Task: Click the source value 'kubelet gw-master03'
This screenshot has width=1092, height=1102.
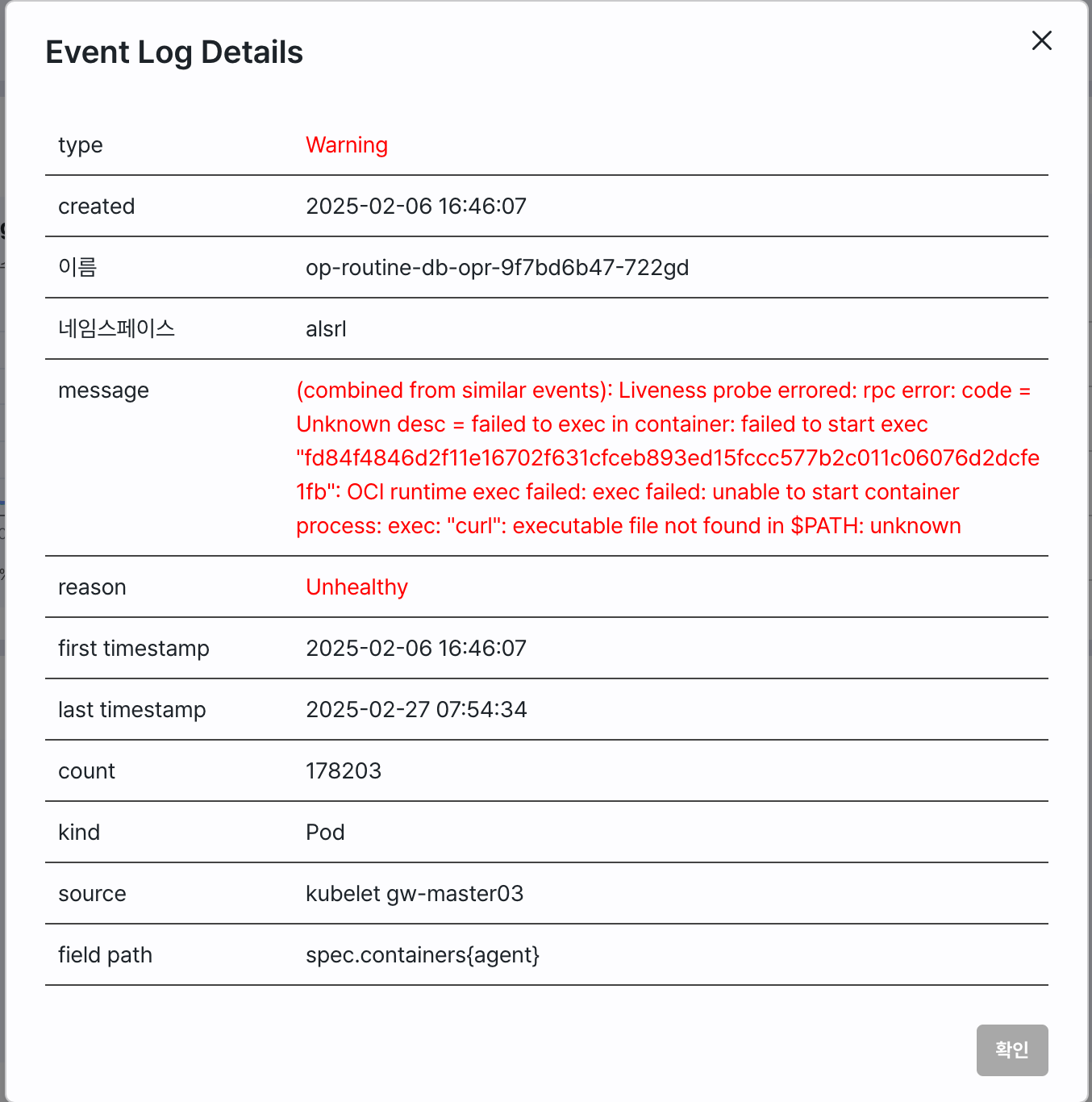Action: 415,894
